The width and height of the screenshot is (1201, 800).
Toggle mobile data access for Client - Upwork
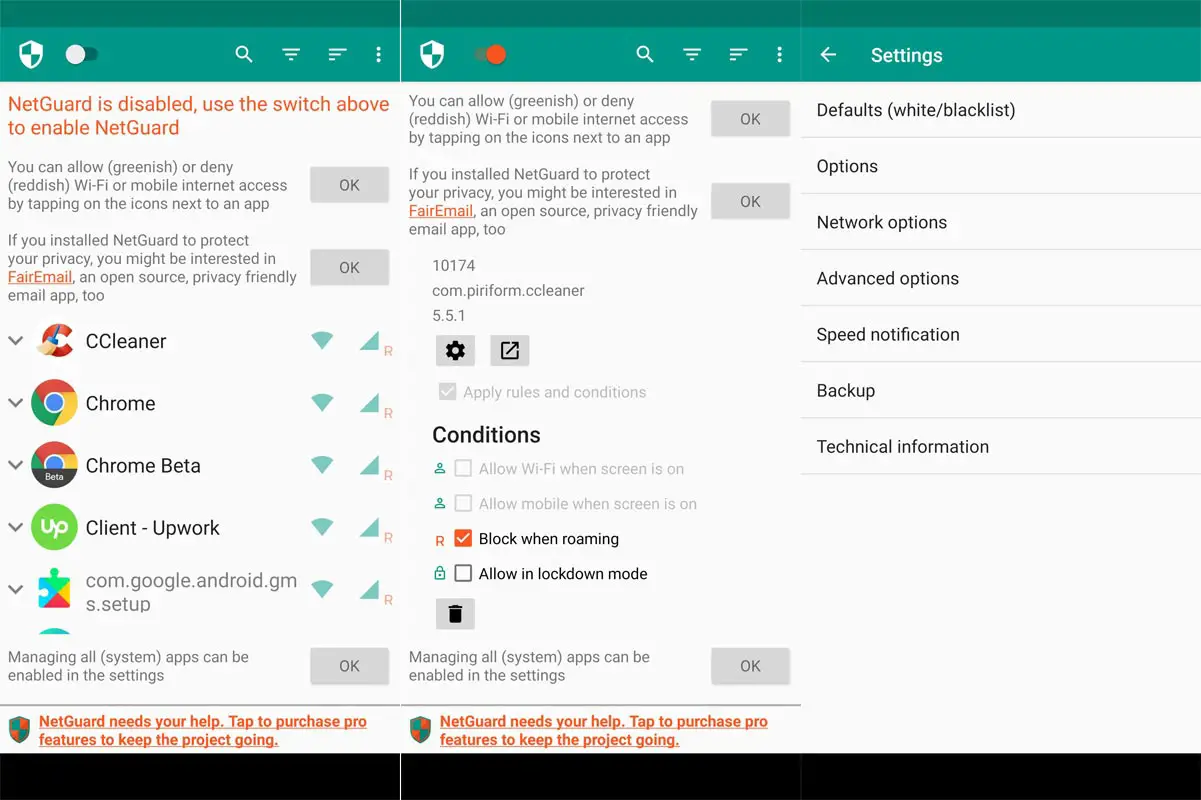(x=369, y=528)
